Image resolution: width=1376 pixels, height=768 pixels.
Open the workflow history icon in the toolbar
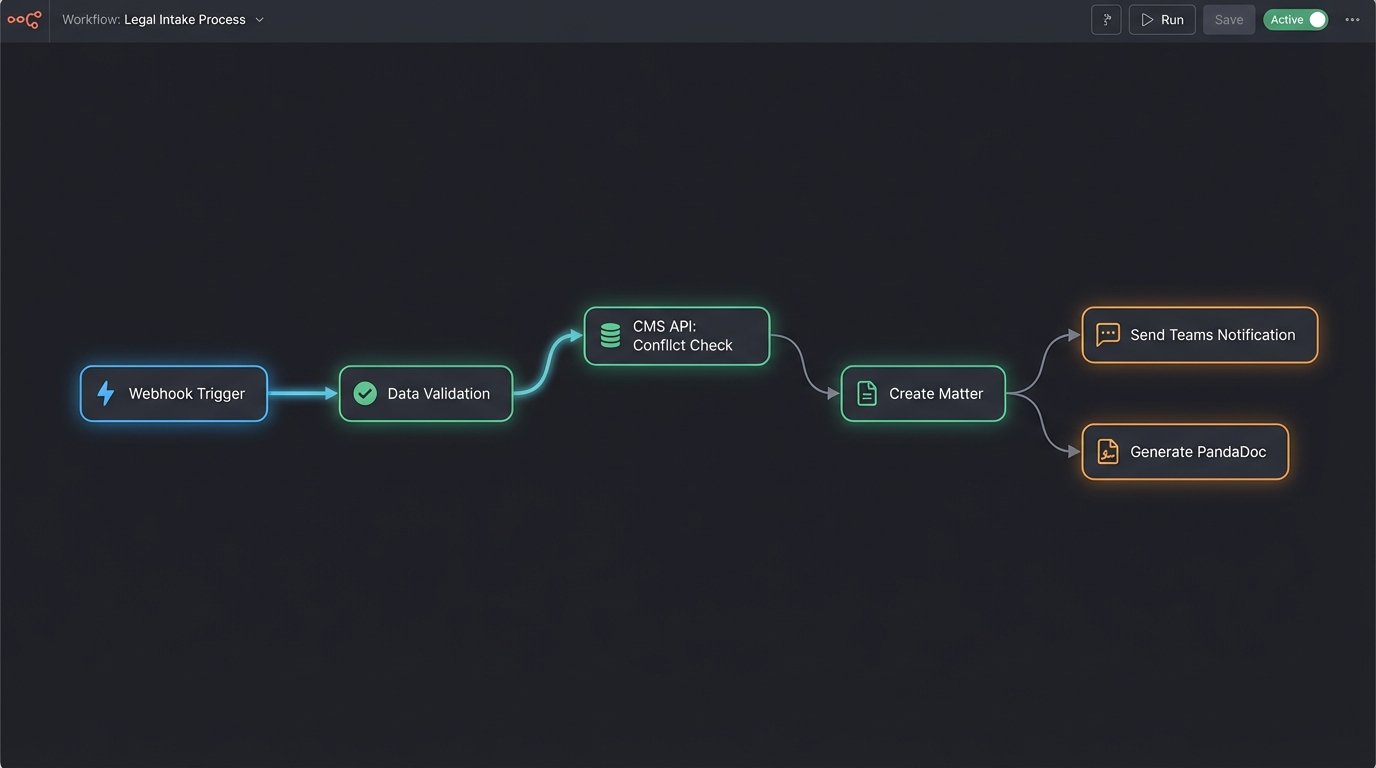[x=1106, y=19]
